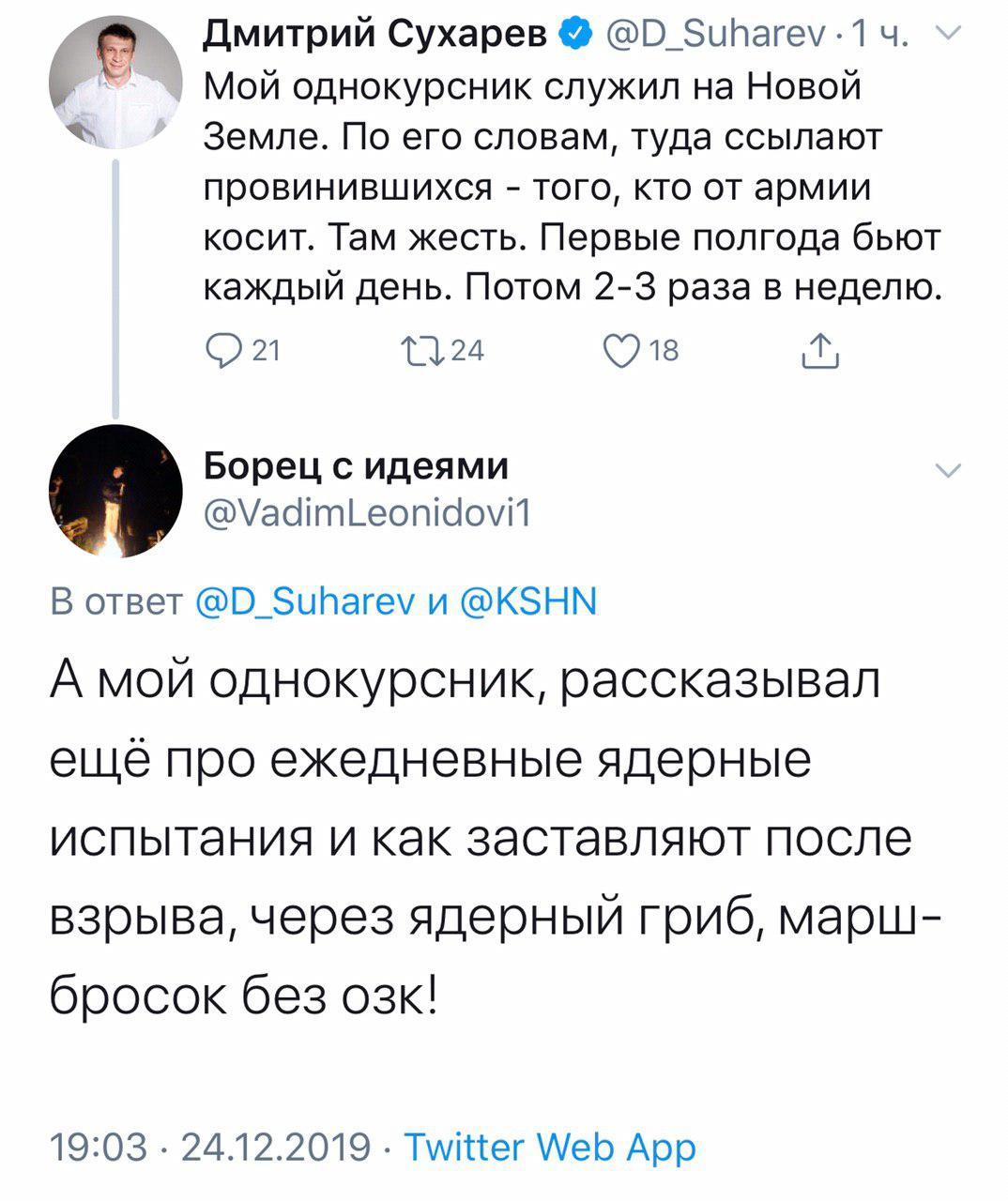
Task: Click the Twitter Web App source link
Action: (x=550, y=1148)
